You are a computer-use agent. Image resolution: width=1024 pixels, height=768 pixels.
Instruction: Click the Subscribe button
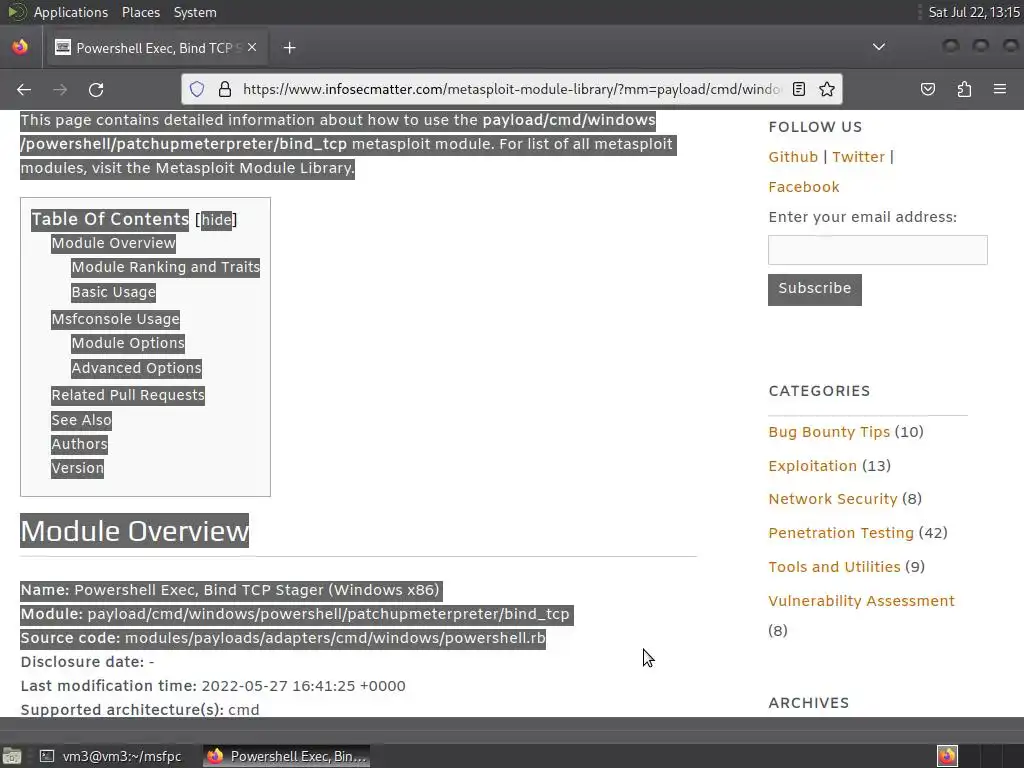(x=814, y=289)
